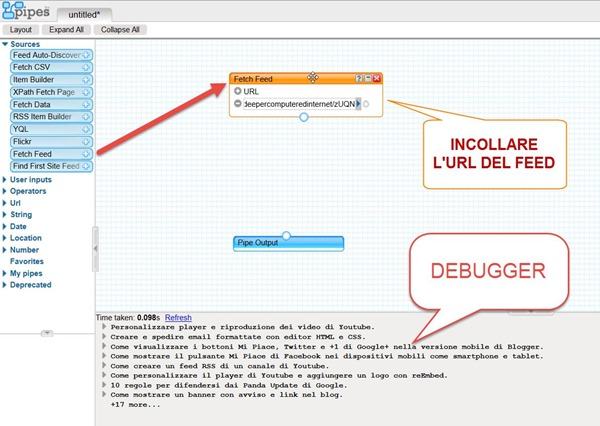Select the Flickr source module label
This screenshot has height=426, width=600.
point(22,142)
